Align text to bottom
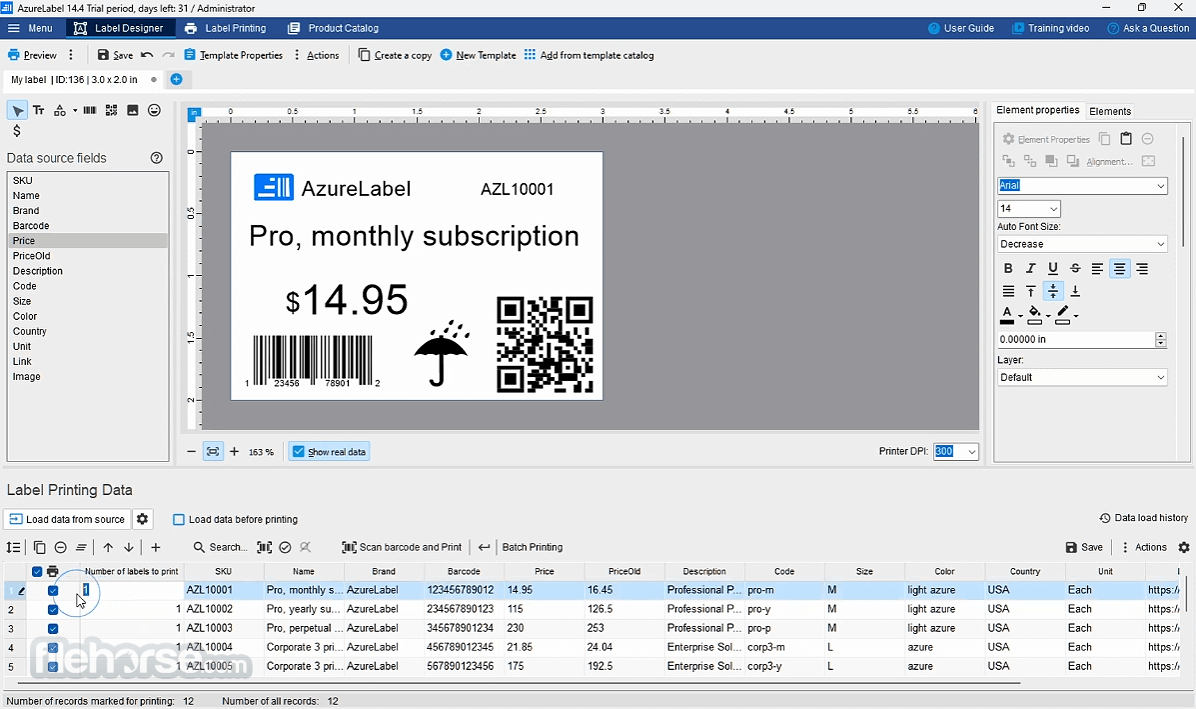 click(x=1075, y=291)
